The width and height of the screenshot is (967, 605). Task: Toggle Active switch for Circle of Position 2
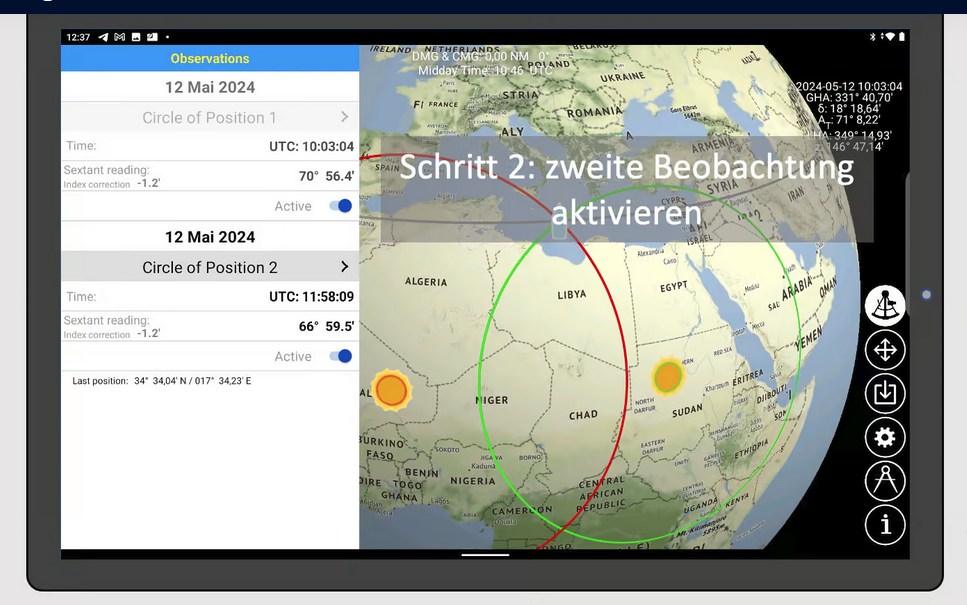click(340, 356)
